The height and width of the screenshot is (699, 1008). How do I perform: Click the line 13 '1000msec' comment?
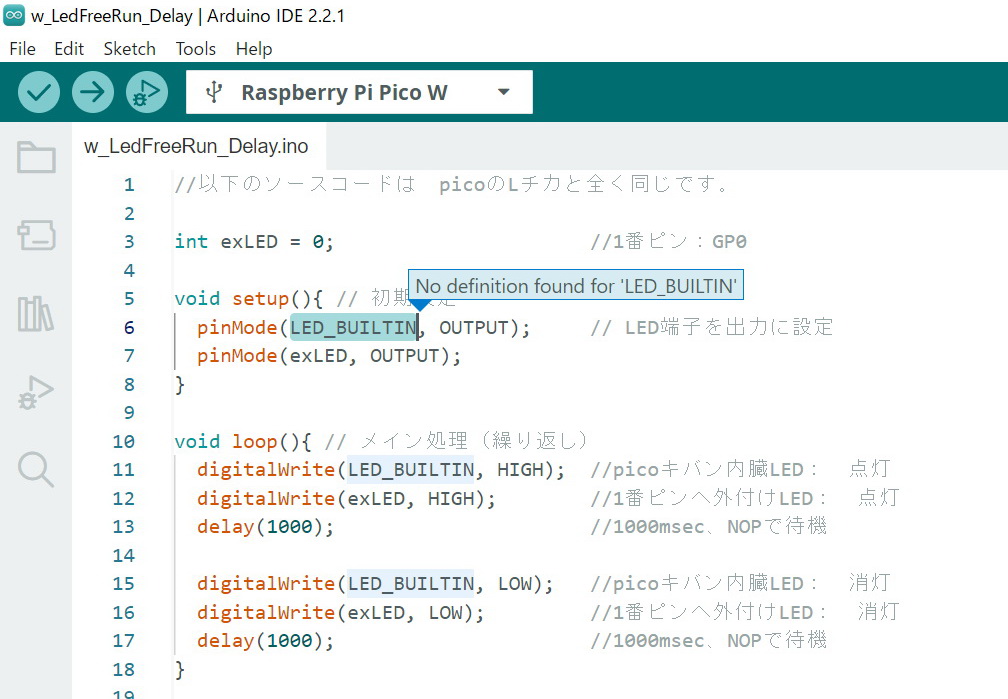point(708,526)
